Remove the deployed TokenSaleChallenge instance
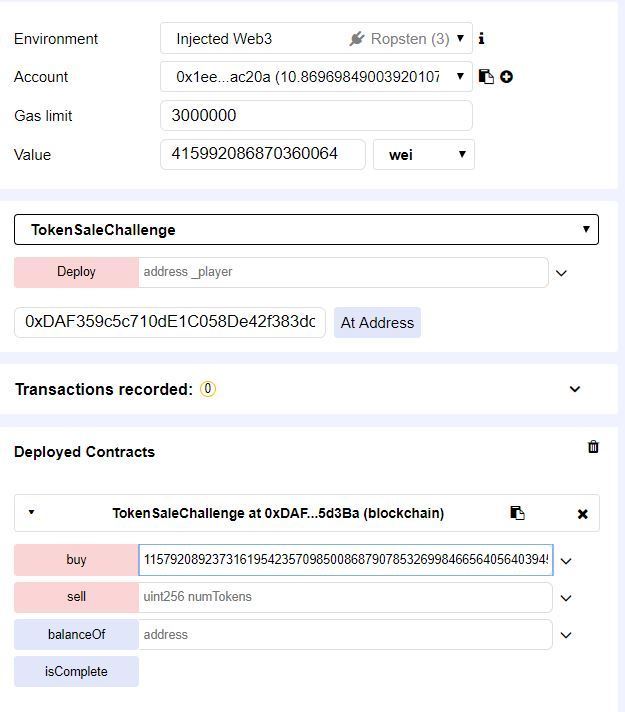The image size is (625, 712). [583, 514]
